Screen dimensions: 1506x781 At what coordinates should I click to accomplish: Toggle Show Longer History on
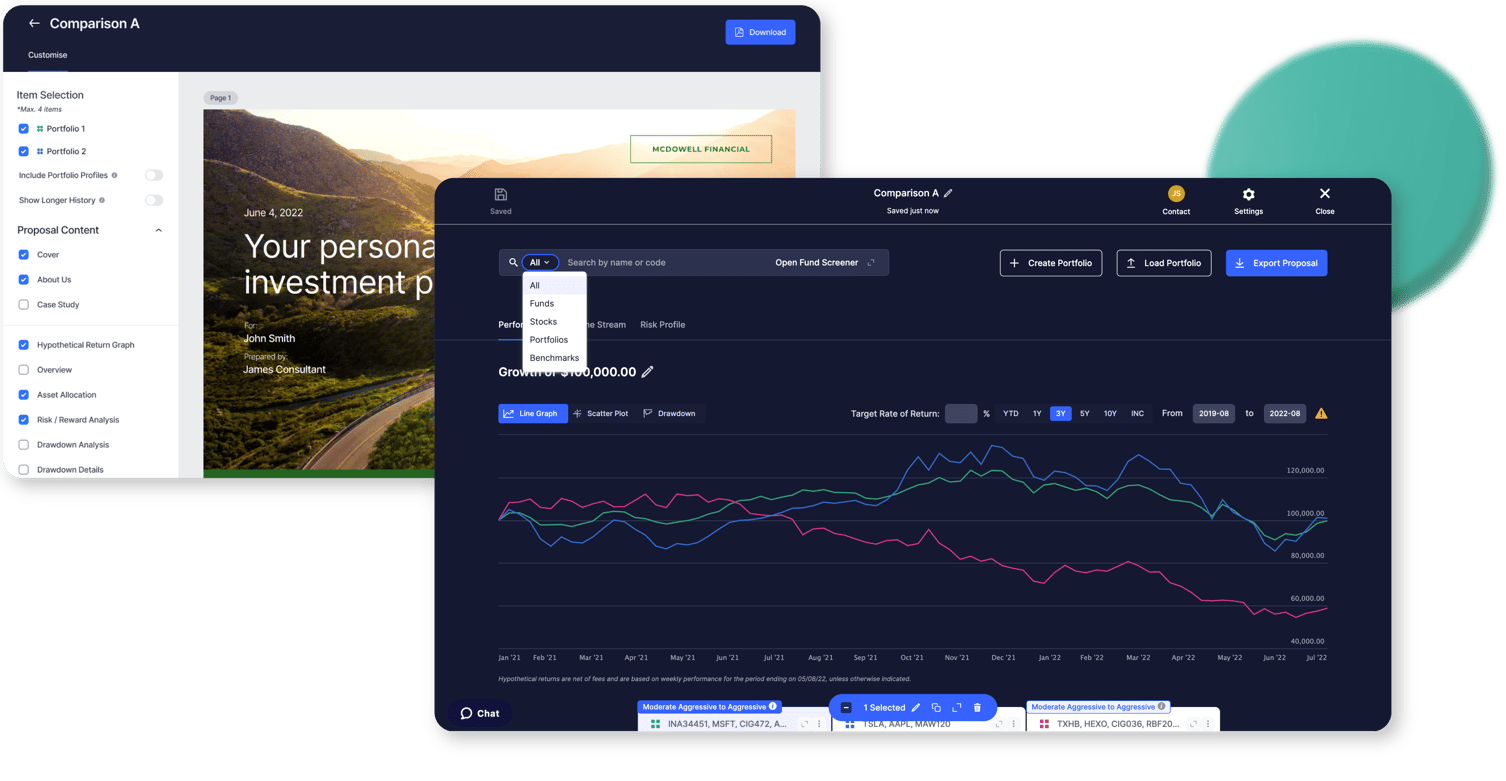click(153, 200)
